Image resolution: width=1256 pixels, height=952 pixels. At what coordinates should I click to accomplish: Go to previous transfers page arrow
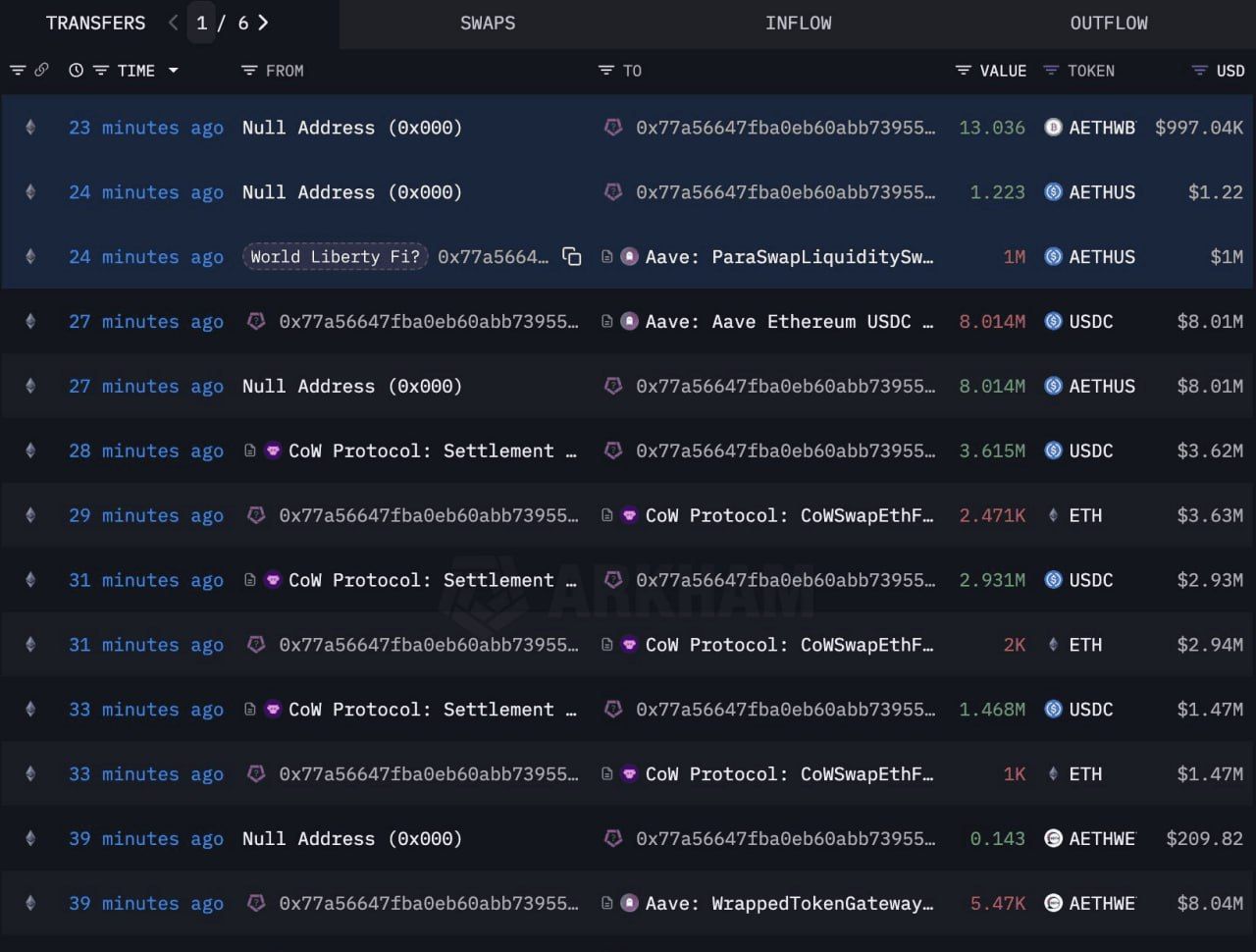[x=173, y=23]
